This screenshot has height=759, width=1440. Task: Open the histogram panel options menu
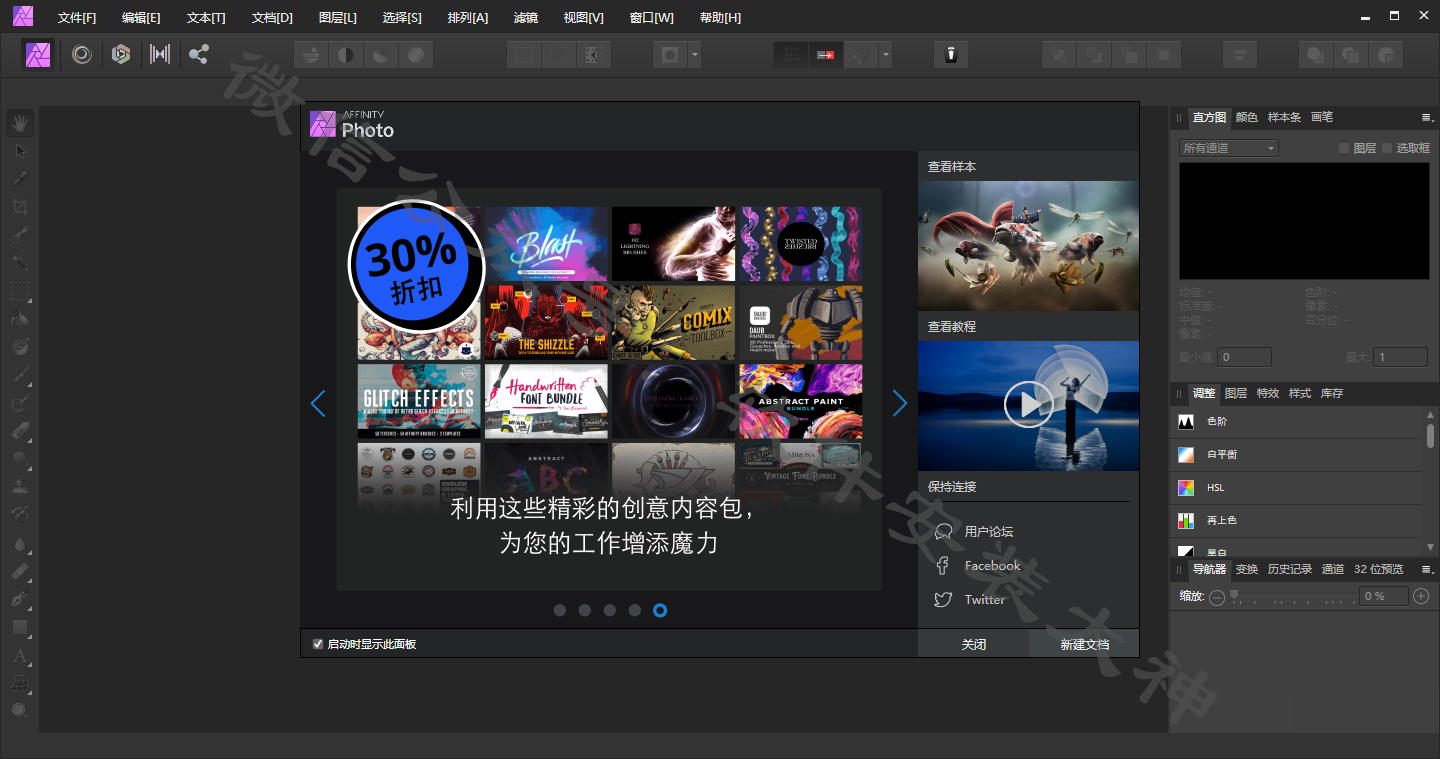[x=1427, y=118]
